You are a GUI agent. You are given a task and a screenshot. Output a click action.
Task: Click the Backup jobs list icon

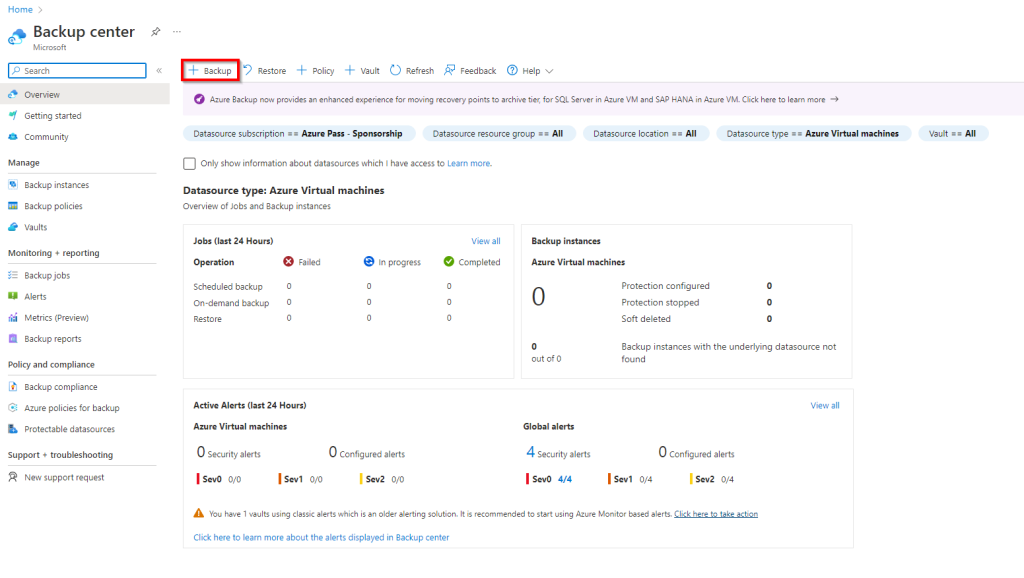[x=13, y=276]
